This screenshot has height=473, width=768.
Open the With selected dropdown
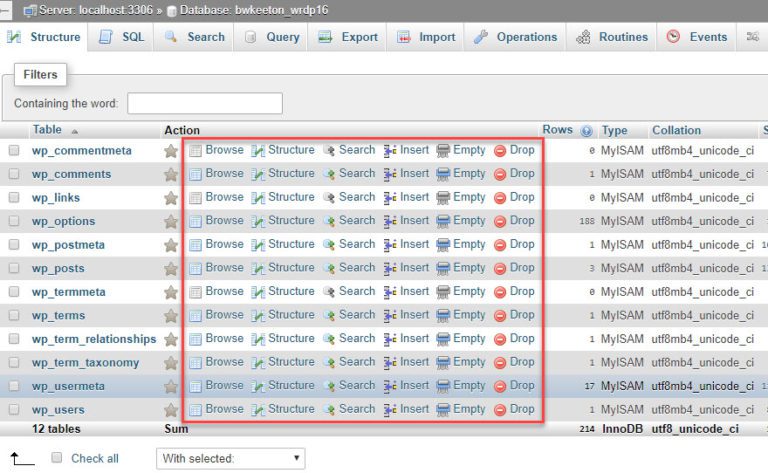coord(230,458)
